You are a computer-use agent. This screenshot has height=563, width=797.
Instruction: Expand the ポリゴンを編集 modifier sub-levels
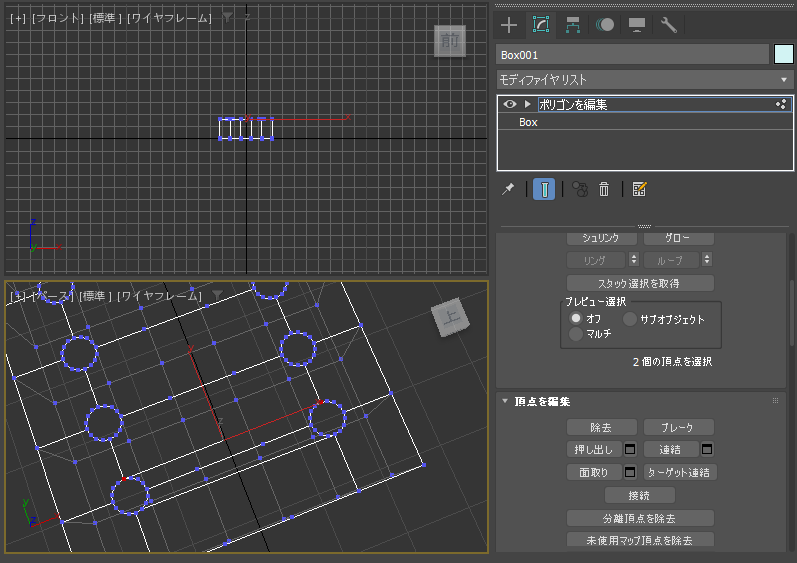(528, 104)
